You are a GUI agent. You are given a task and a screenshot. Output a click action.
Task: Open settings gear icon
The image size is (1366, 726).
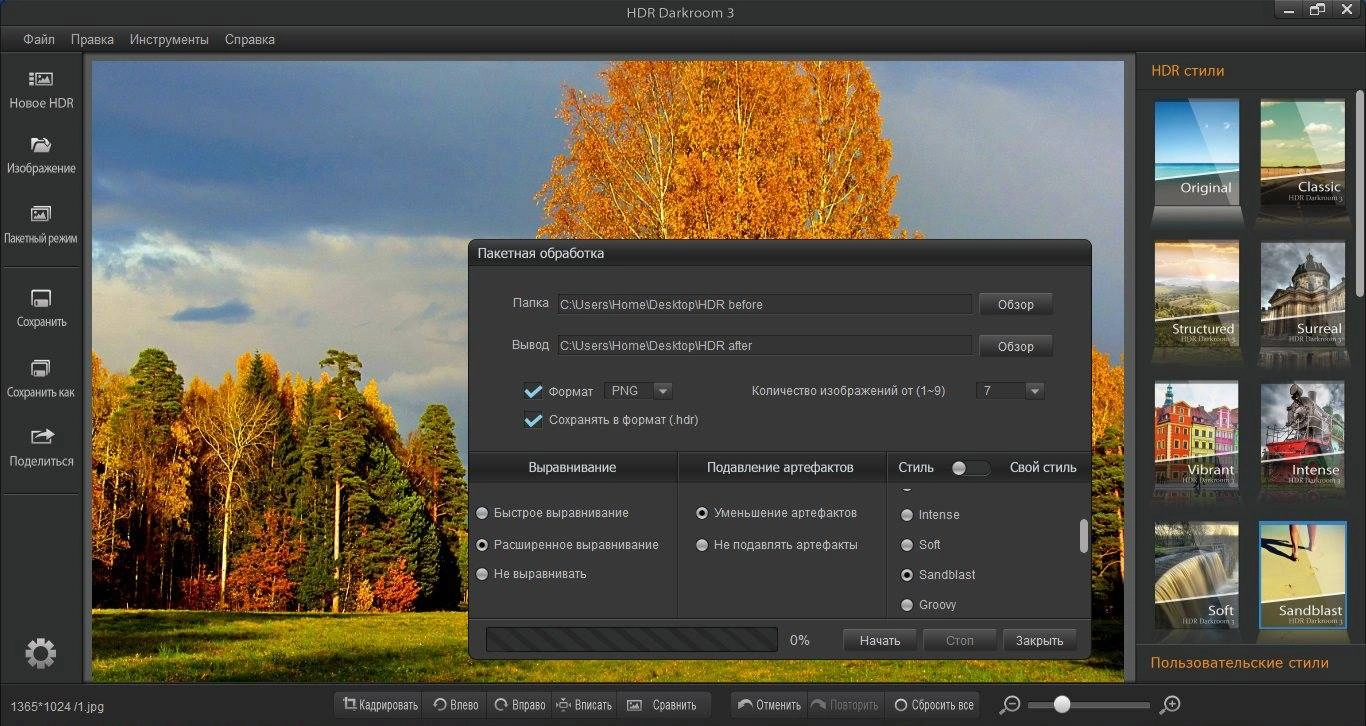(x=41, y=654)
